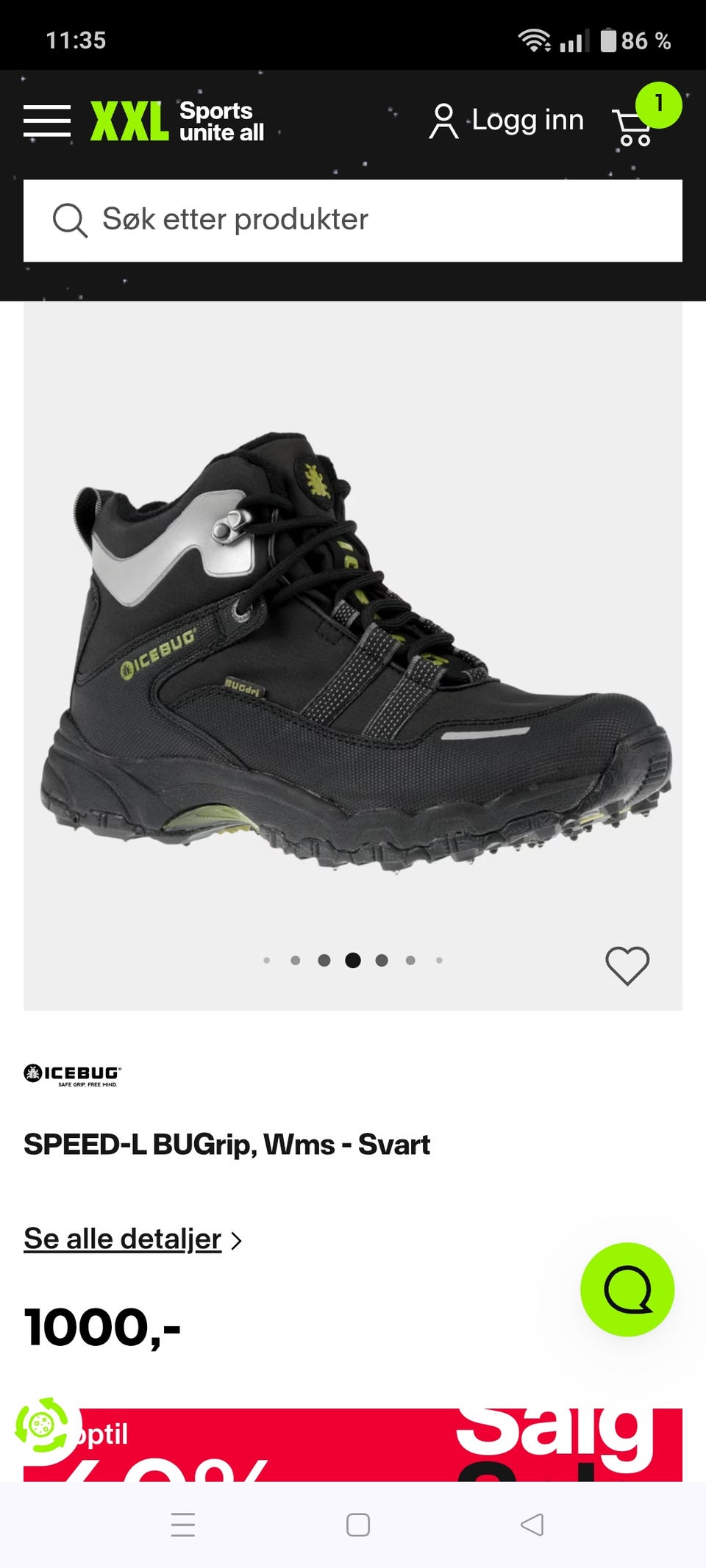Expand Se alle detaljer chevron
Image resolution: width=706 pixels, height=1568 pixels.
(236, 1241)
